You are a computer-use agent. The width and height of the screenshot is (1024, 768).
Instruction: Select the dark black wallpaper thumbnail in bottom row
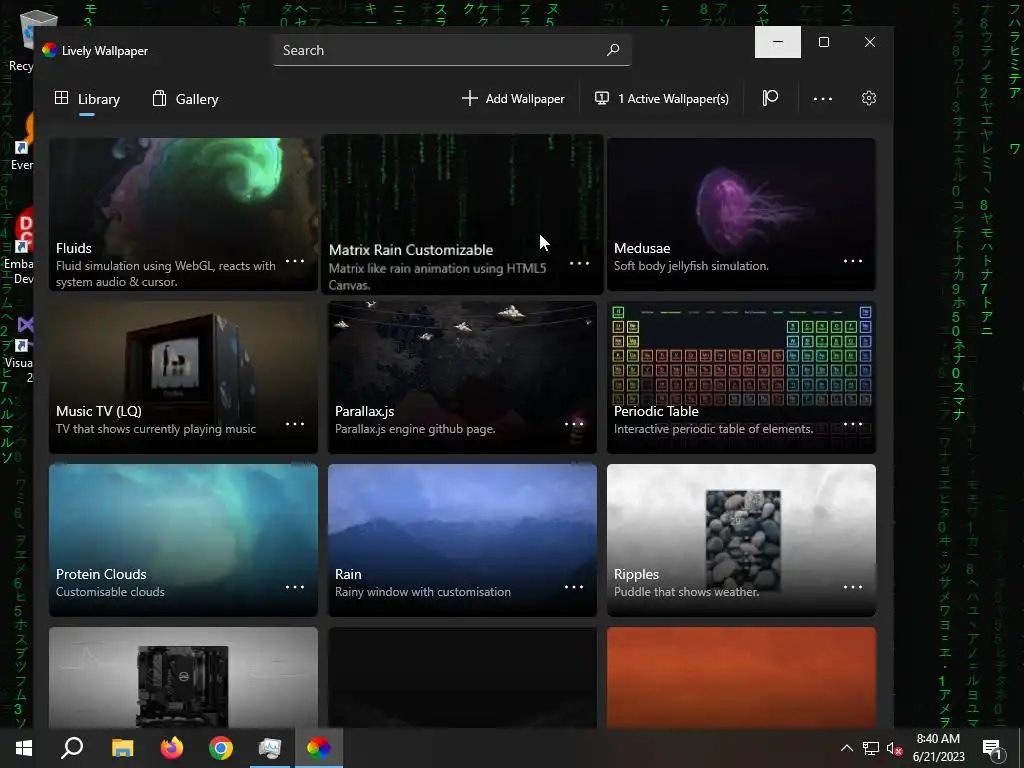(x=462, y=677)
